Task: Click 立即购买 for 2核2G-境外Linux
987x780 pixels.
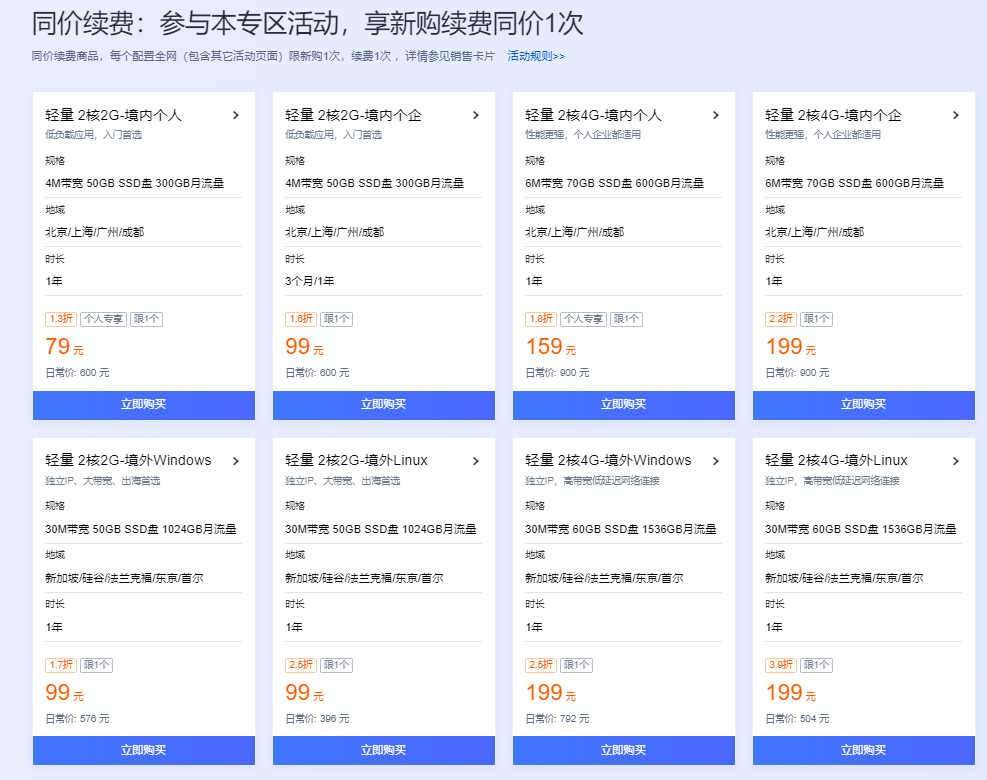Action: pyautogui.click(x=383, y=750)
